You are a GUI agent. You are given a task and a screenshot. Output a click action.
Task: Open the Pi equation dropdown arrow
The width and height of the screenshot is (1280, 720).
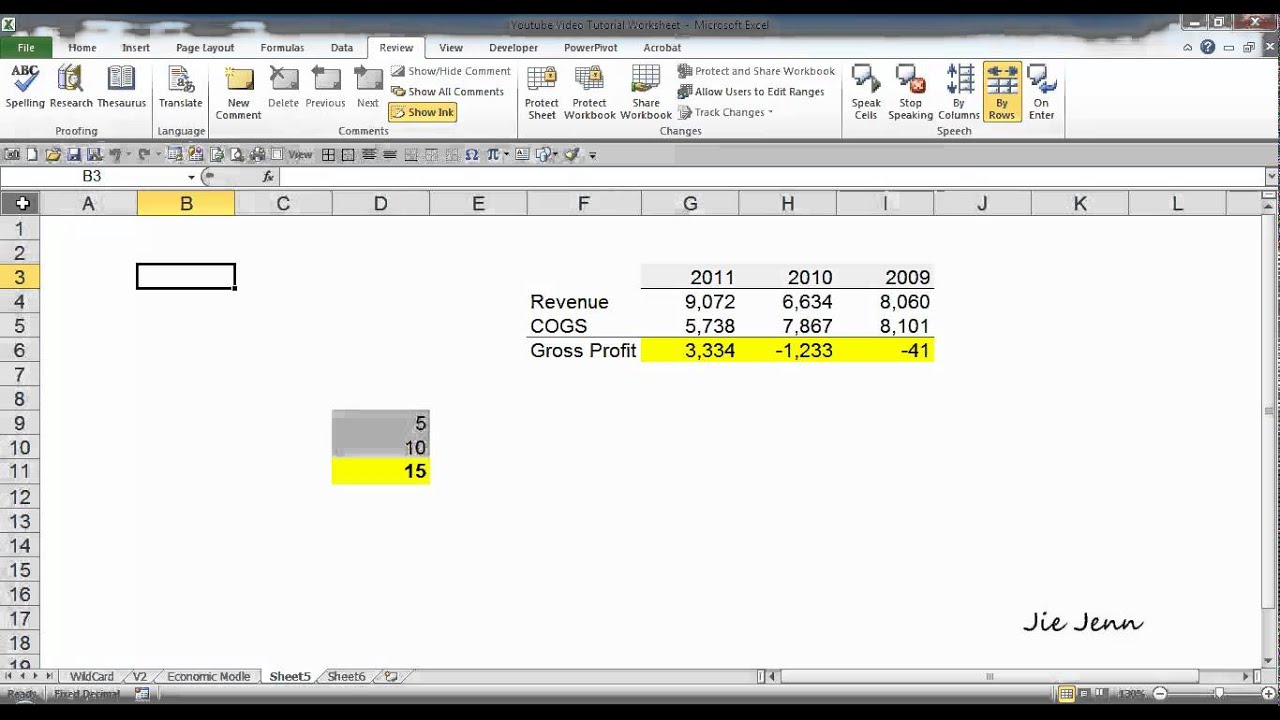point(506,155)
